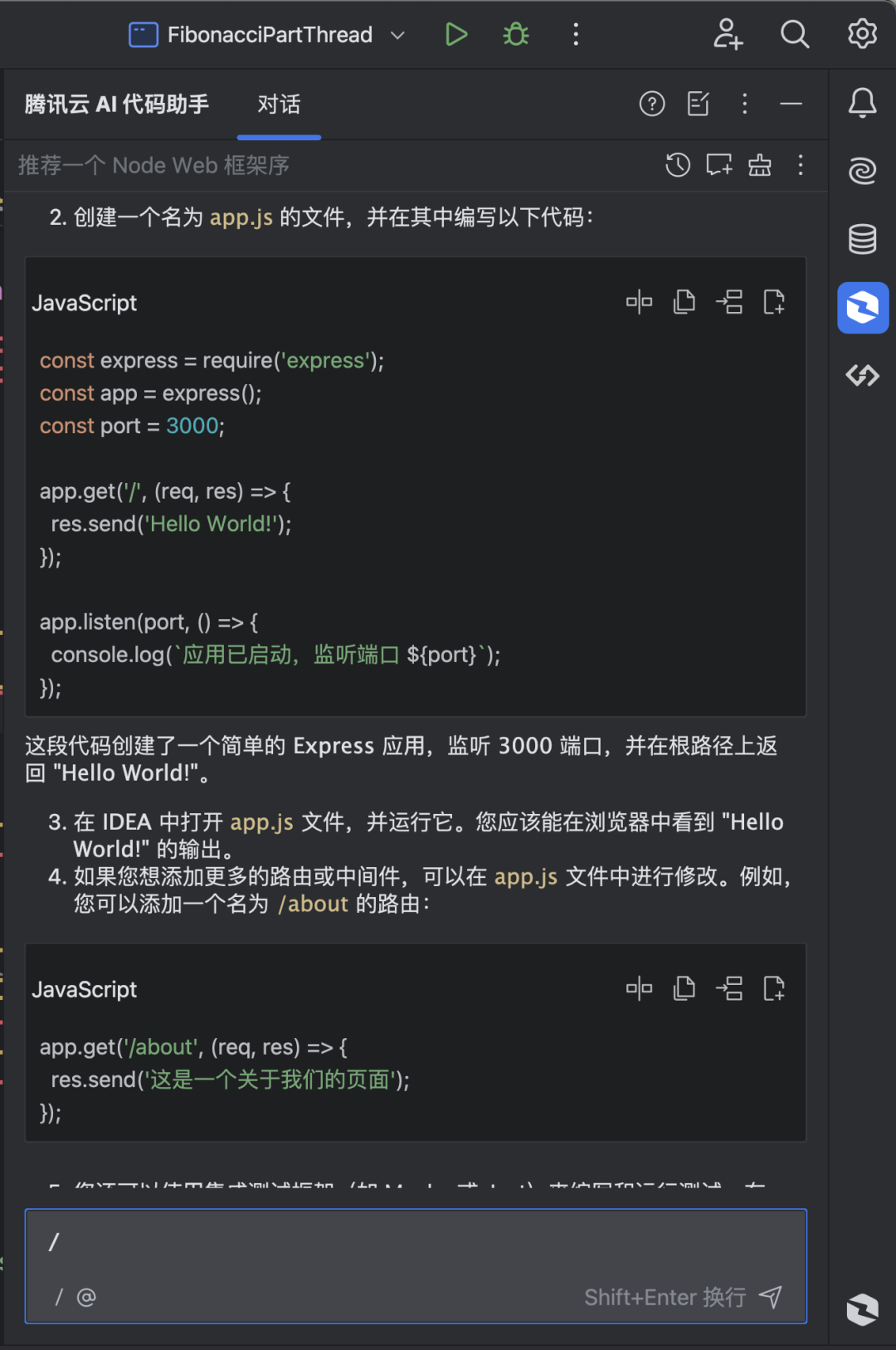Screen dimensions: 896x1350
Task: Run FibonacciPartThread with the green play icon
Action: [456, 34]
